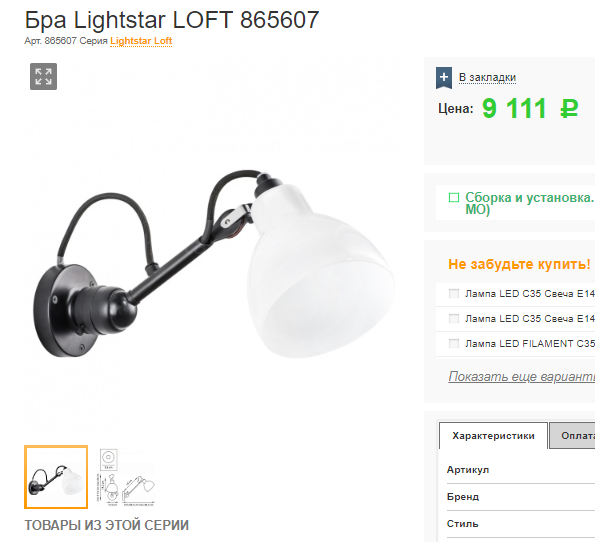Check the Лампа LED FILAMENT C35 option

(x=454, y=343)
